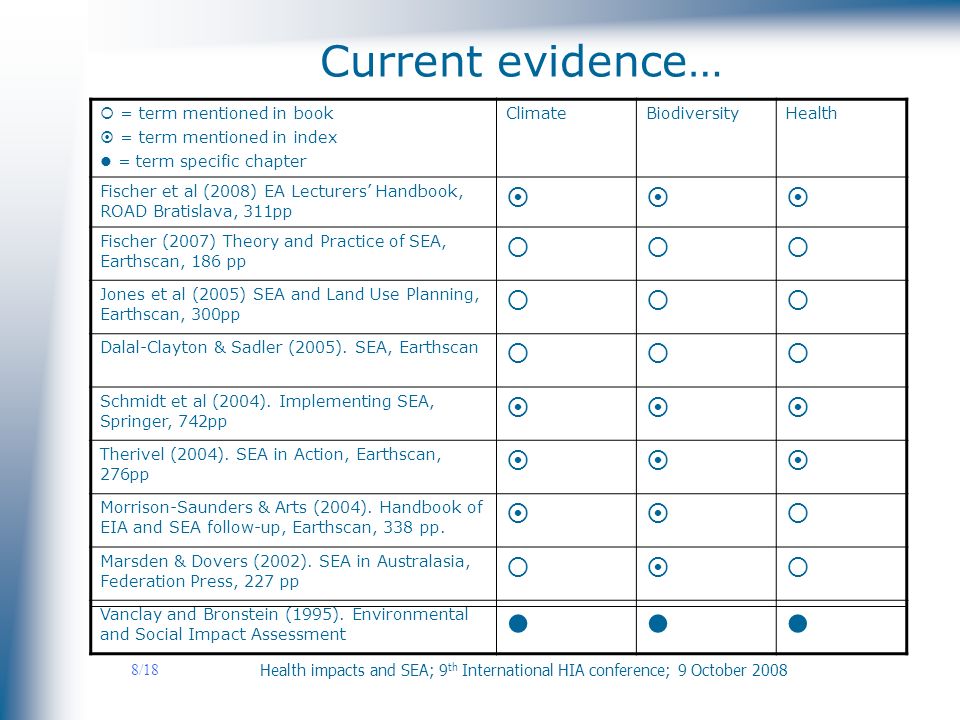Image resolution: width=960 pixels, height=720 pixels.
Task: Click the 'Health' column header
Action: point(811,113)
